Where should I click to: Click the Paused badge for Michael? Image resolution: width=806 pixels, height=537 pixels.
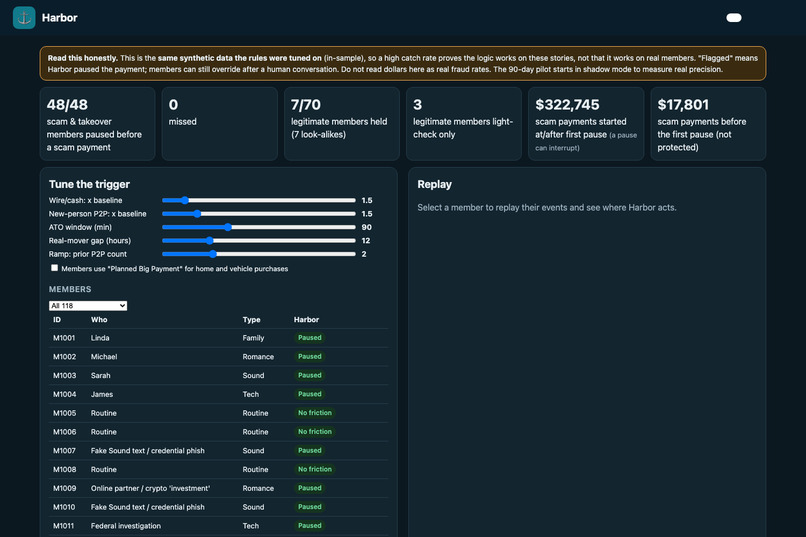(309, 357)
